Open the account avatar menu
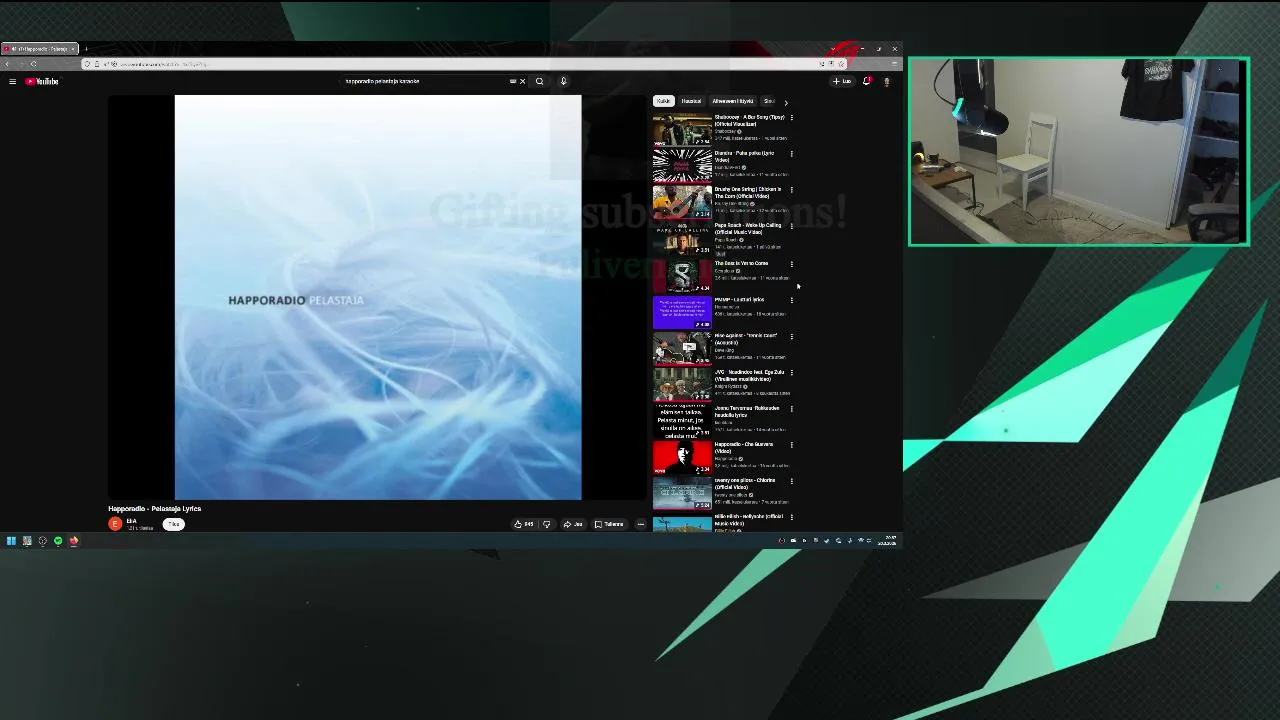1280x720 pixels. click(x=887, y=81)
